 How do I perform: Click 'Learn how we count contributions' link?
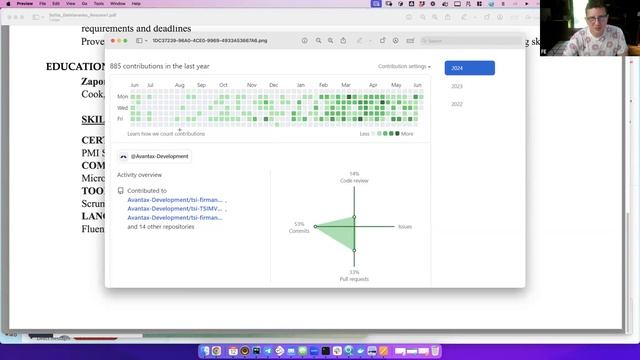pyautogui.click(x=166, y=134)
